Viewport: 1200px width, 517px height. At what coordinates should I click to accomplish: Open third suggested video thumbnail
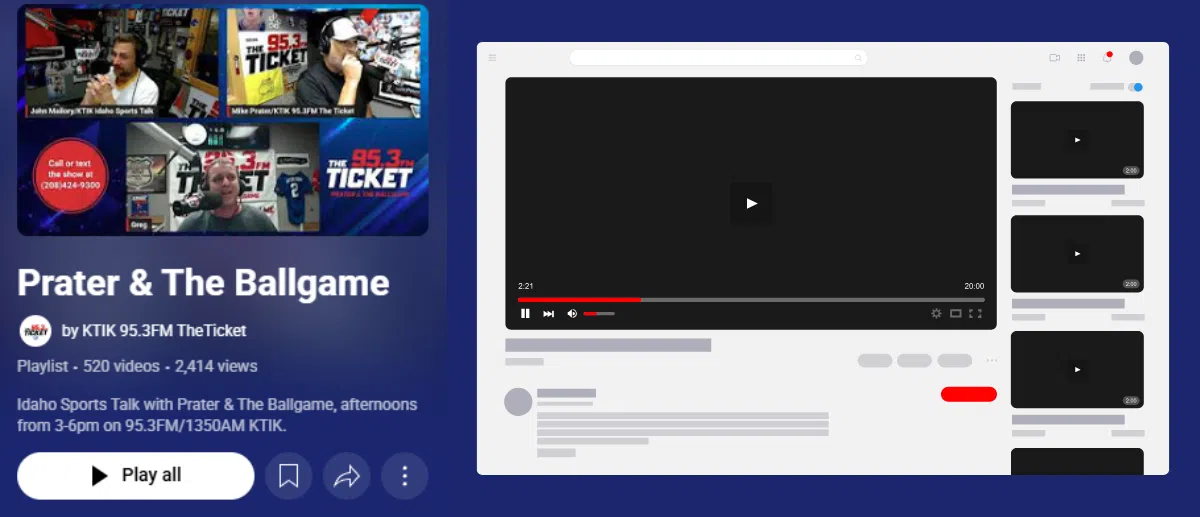coord(1077,370)
